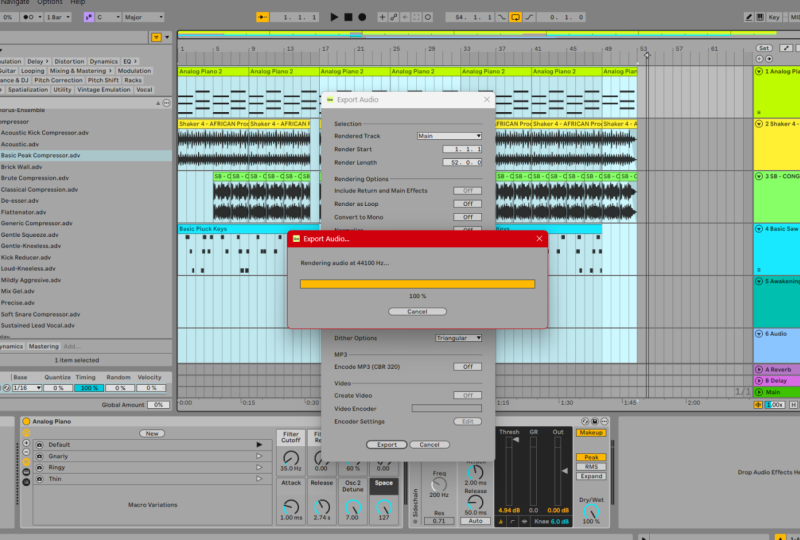The width and height of the screenshot is (800, 540).
Task: Click the camera icon beside Gnarly variation
Action: (x=40, y=456)
